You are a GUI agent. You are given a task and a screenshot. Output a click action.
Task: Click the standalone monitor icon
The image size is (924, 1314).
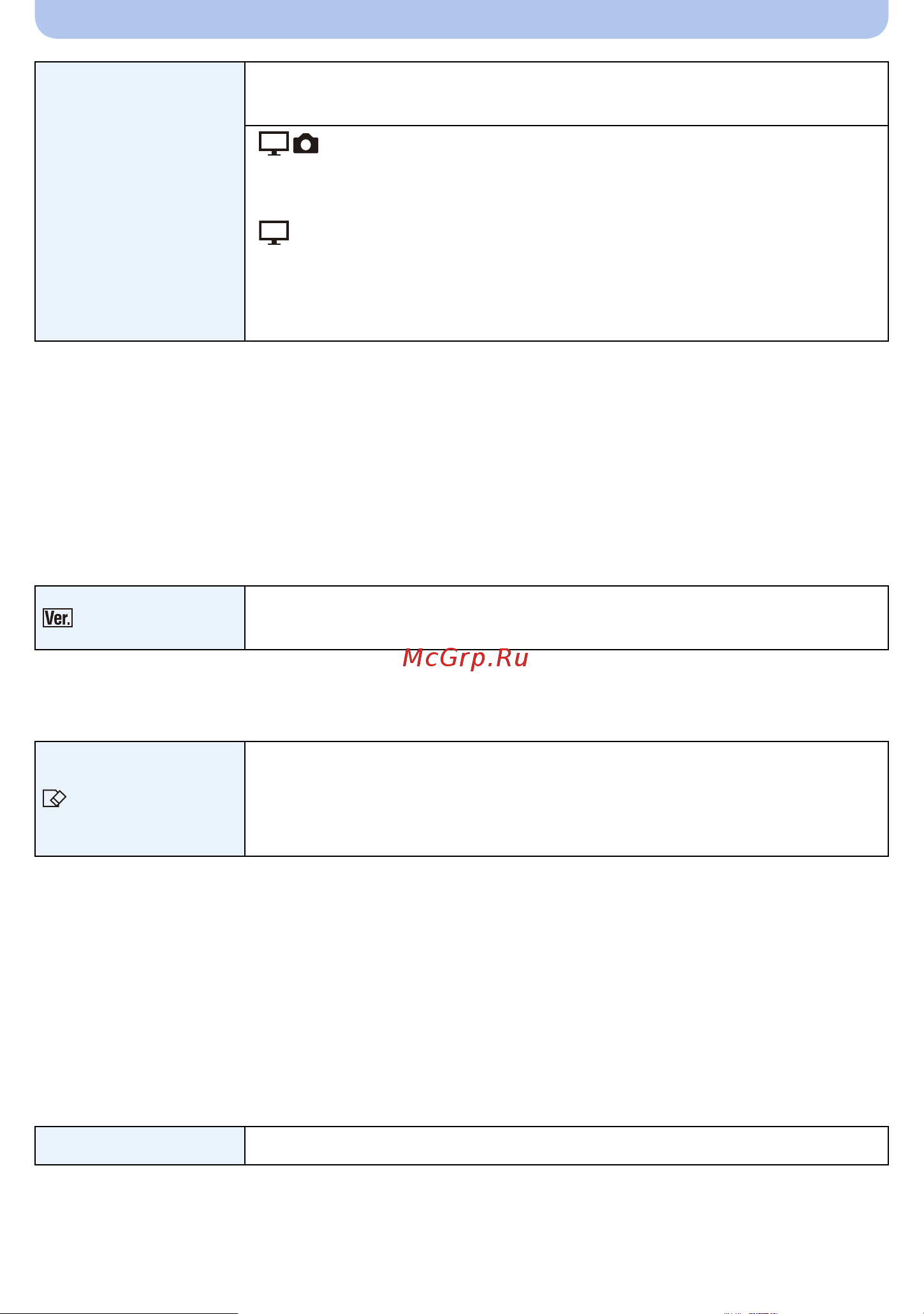point(274,233)
